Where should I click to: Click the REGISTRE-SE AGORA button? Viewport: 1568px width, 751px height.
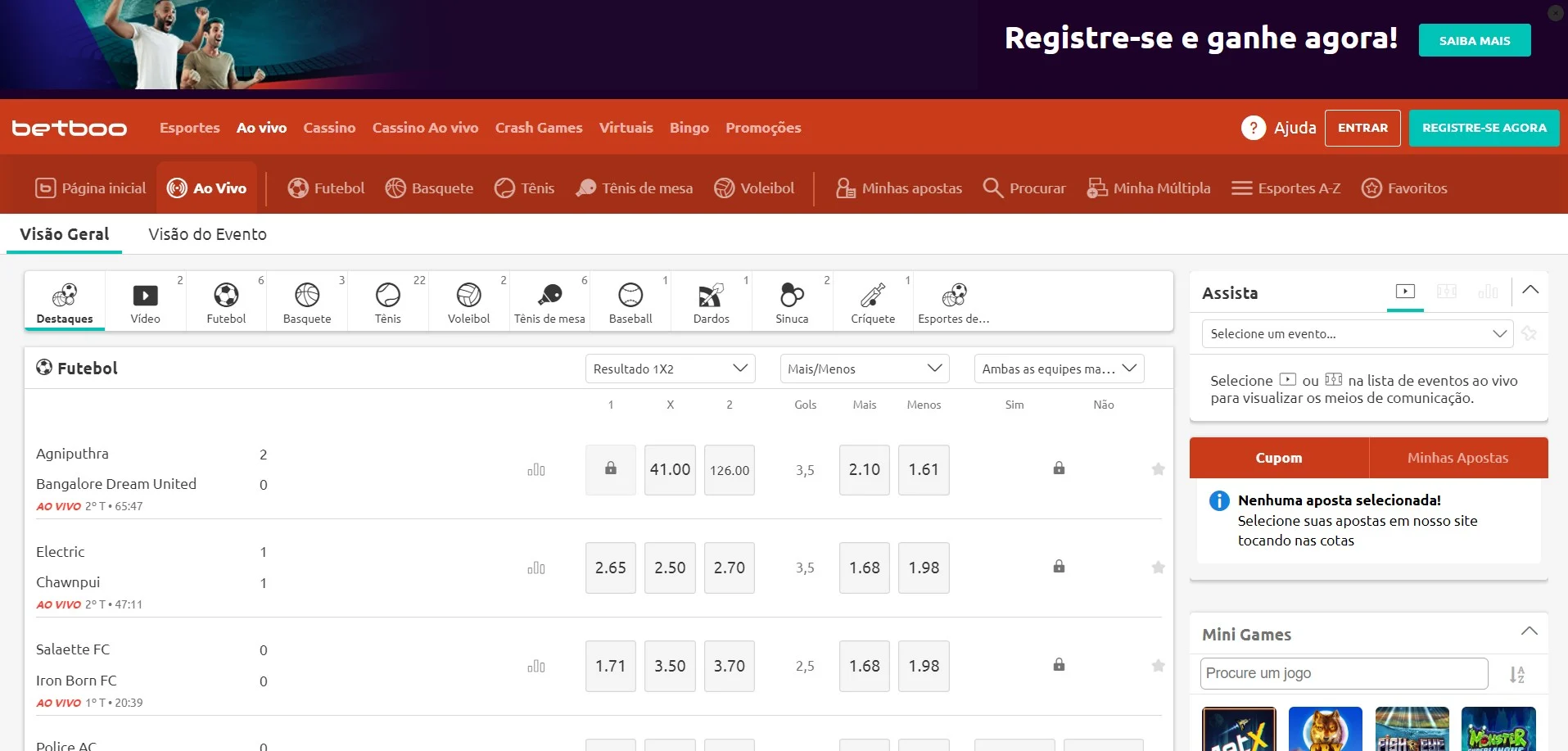point(1484,128)
